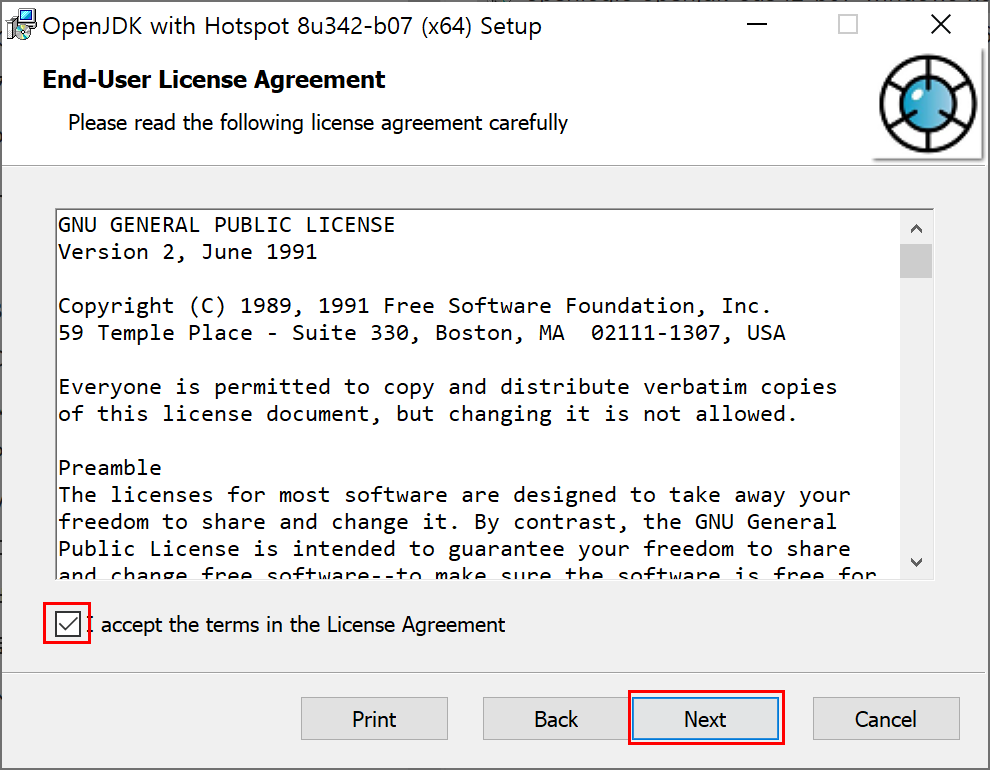
Task: Click the 'The licenses for most software' line
Action: pos(455,495)
